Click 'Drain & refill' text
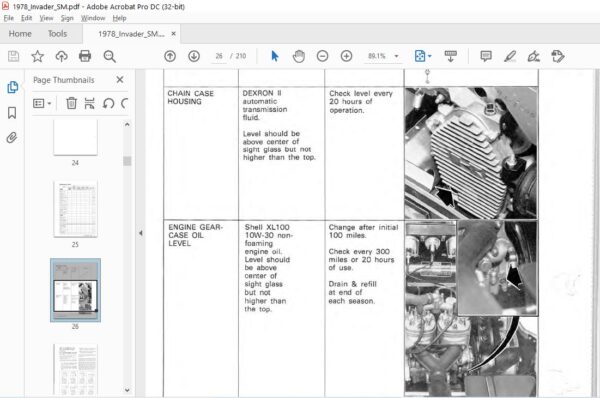The width and height of the screenshot is (600, 398). click(x=352, y=284)
